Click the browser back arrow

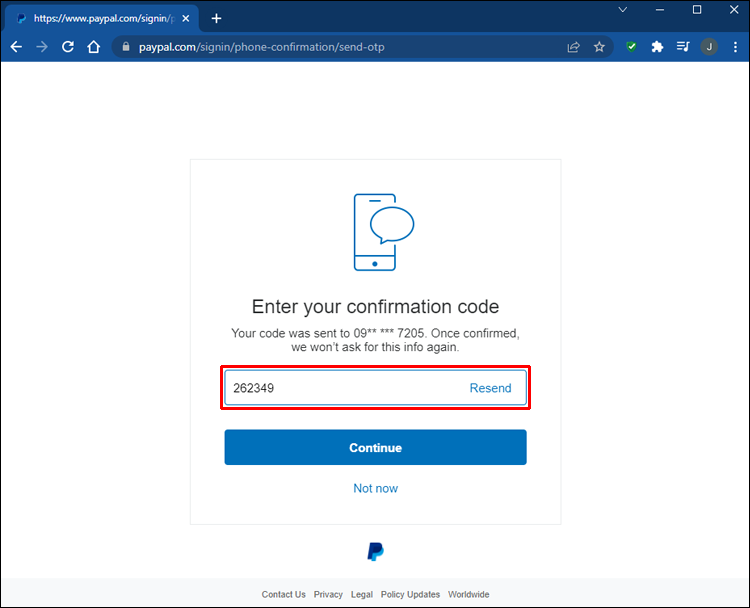coord(16,46)
